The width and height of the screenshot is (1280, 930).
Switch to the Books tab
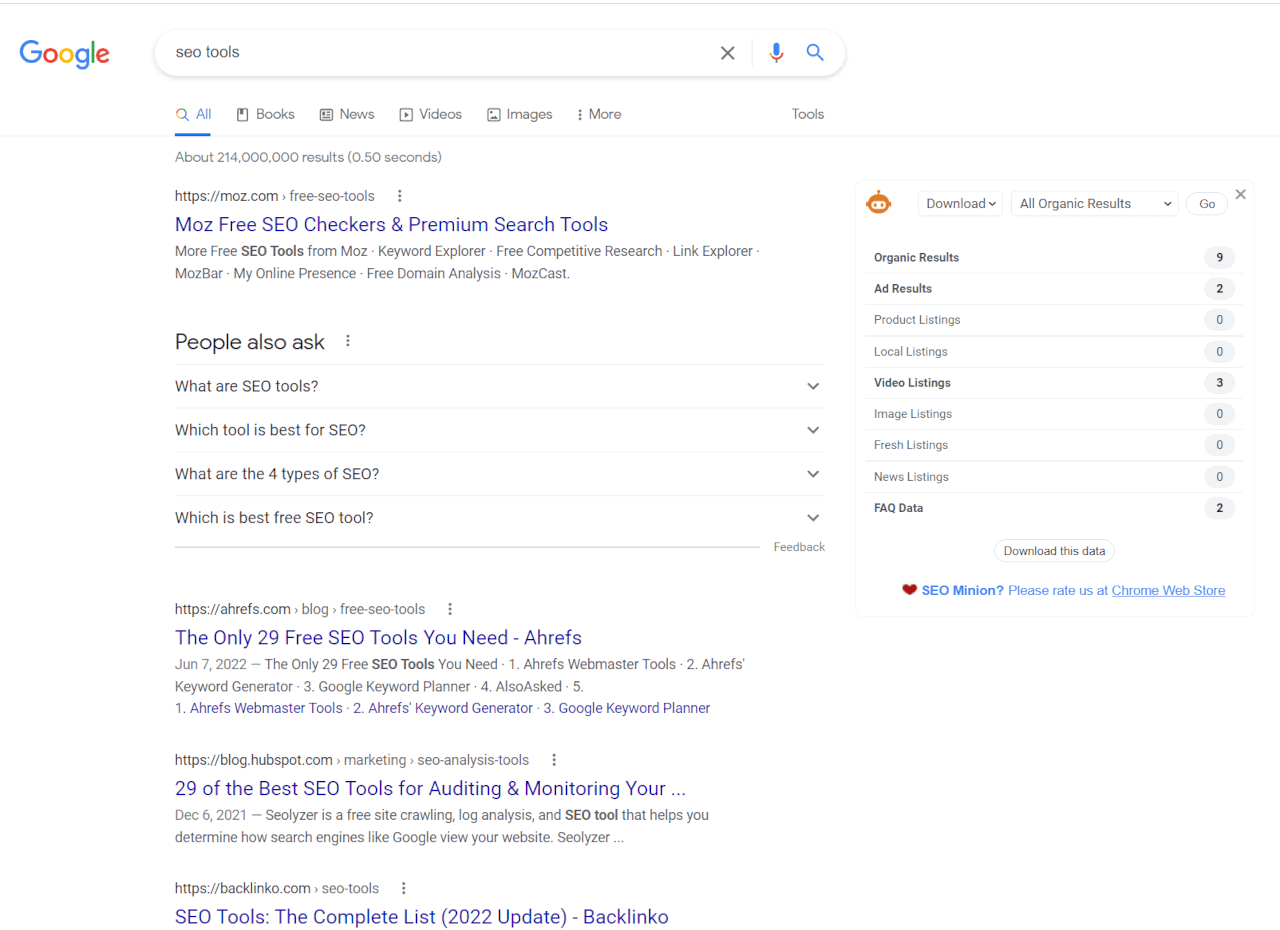tap(265, 114)
